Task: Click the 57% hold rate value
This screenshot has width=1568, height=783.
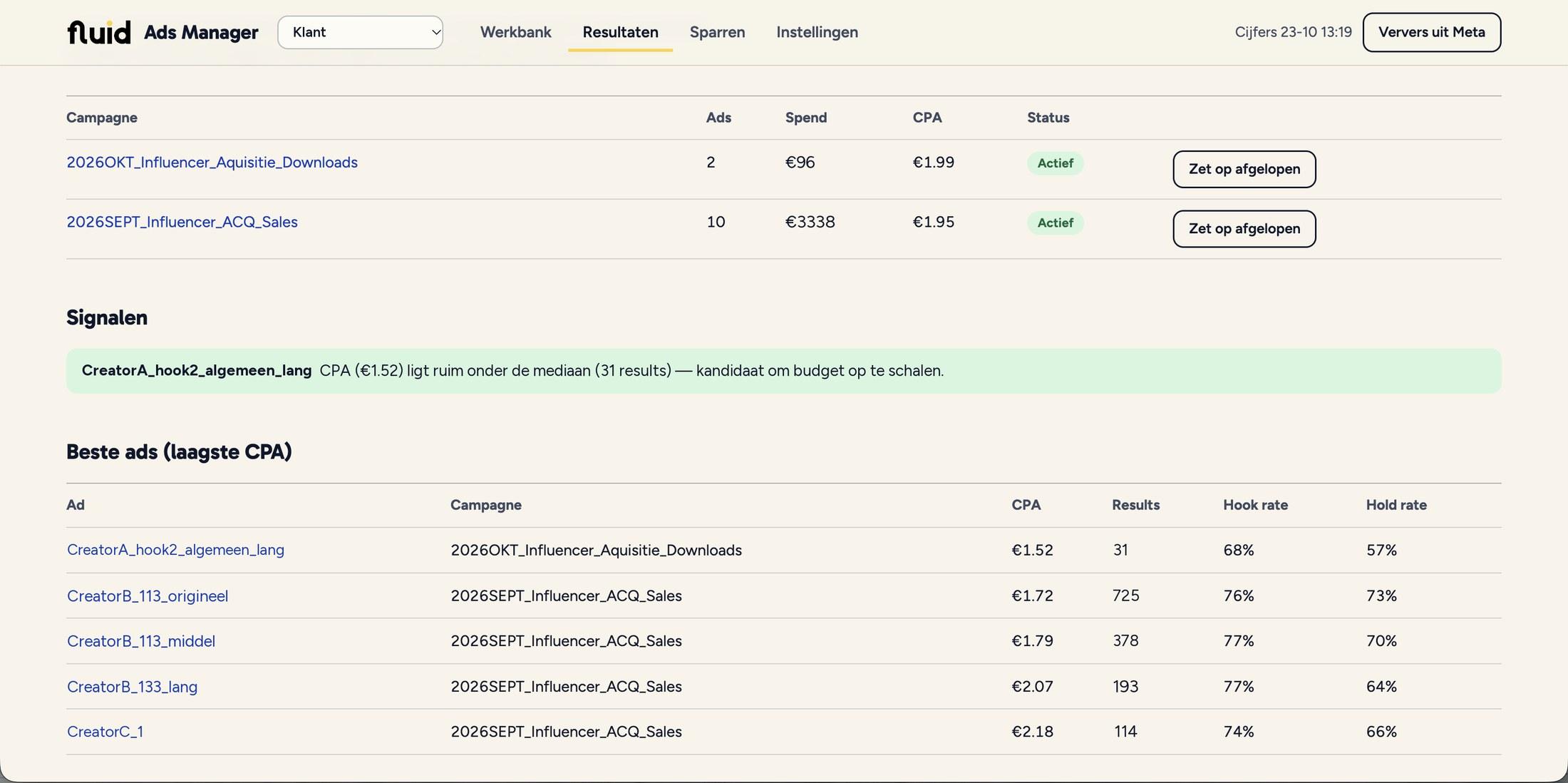Action: click(1381, 550)
